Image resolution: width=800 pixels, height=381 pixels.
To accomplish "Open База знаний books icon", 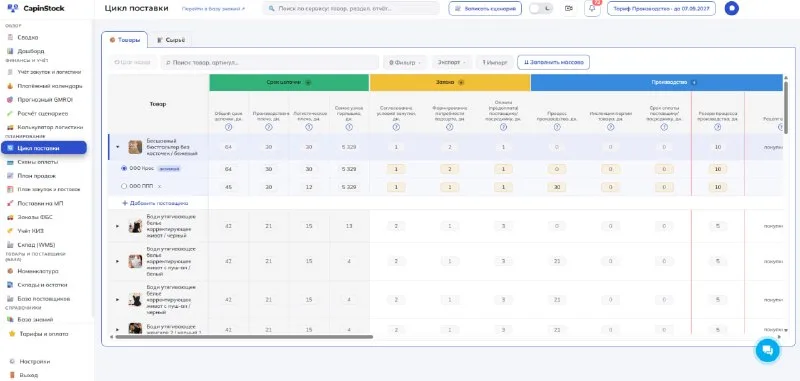I will pos(10,320).
